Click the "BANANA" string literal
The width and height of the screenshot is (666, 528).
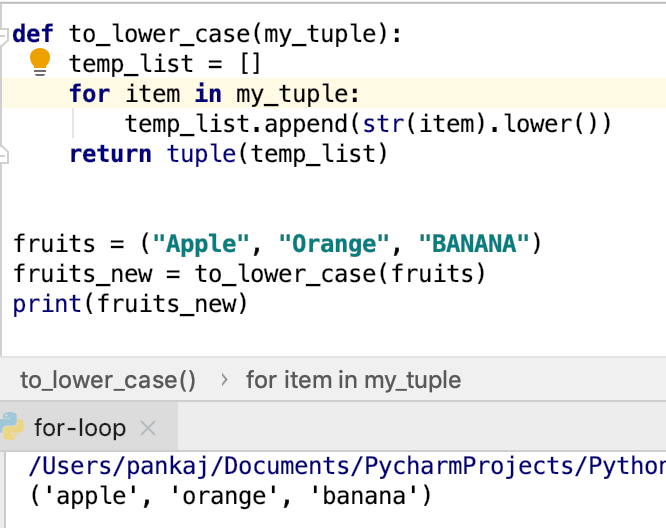click(474, 244)
